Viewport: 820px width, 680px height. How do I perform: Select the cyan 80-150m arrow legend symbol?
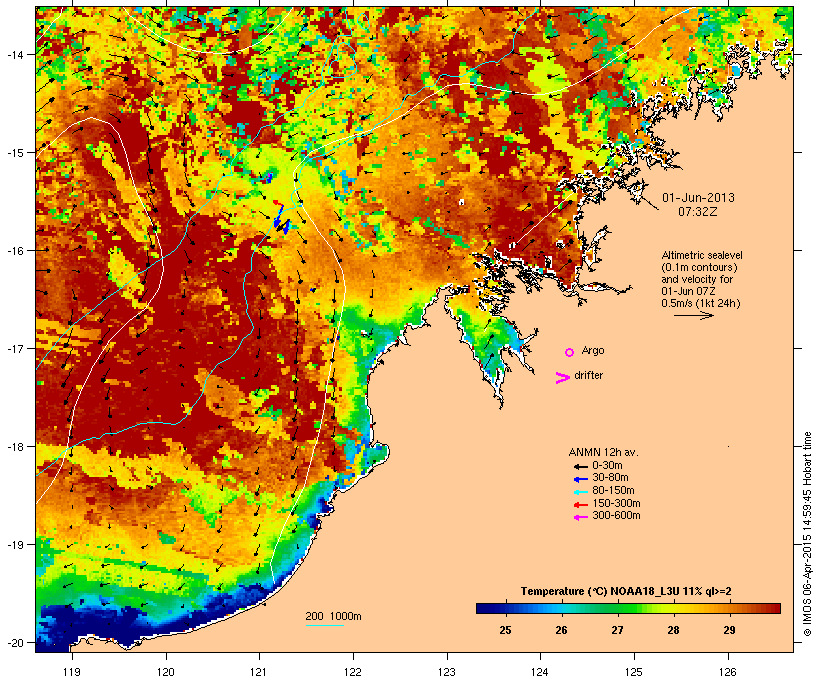581,492
